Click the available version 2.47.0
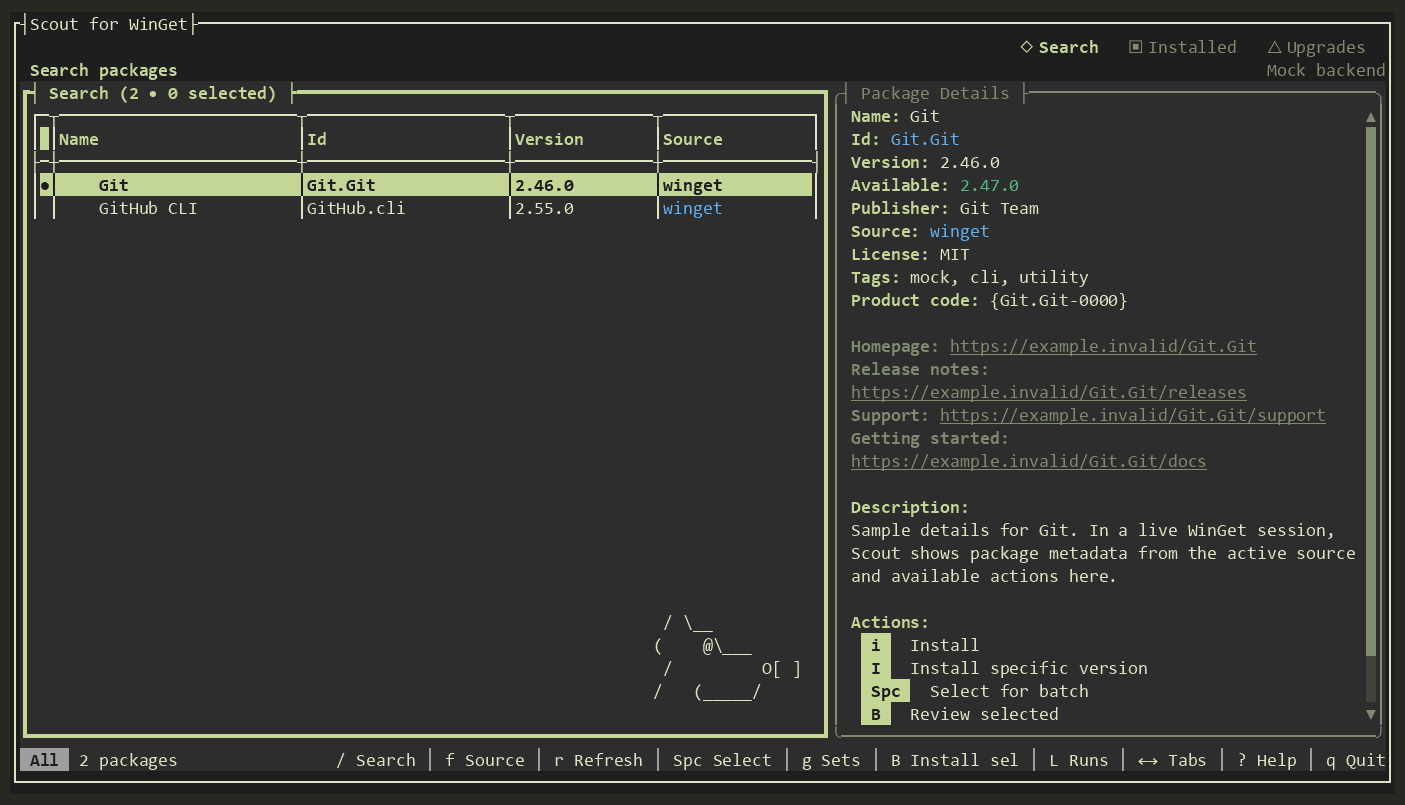 coord(989,185)
